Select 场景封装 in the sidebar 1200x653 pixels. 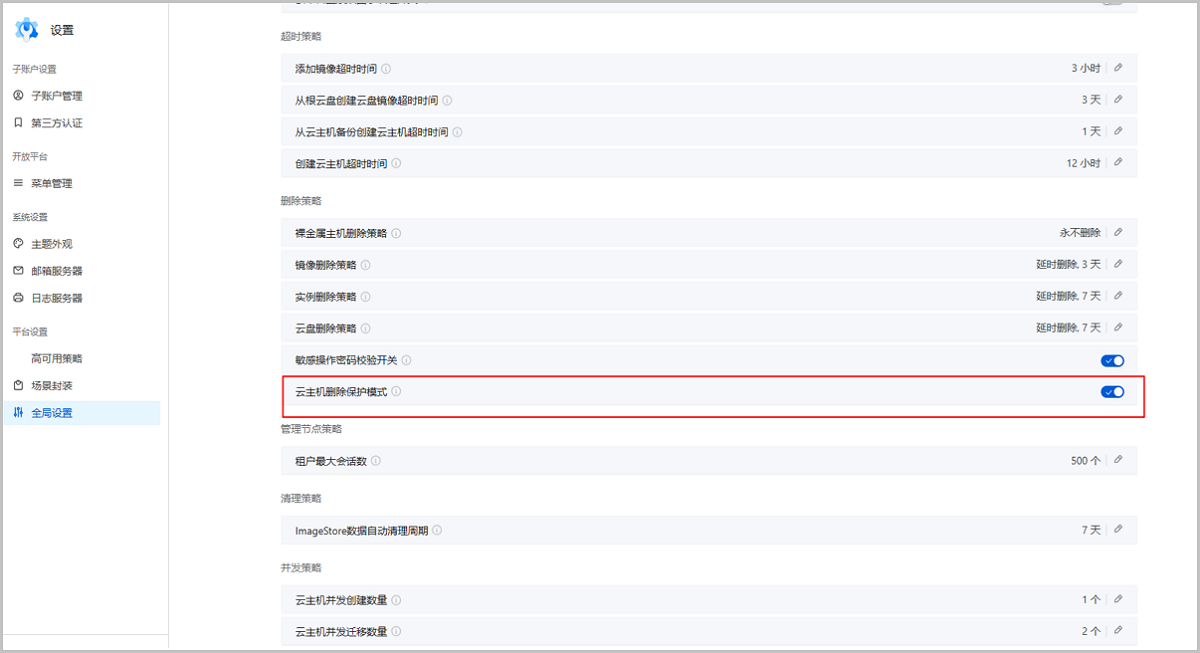tap(51, 385)
